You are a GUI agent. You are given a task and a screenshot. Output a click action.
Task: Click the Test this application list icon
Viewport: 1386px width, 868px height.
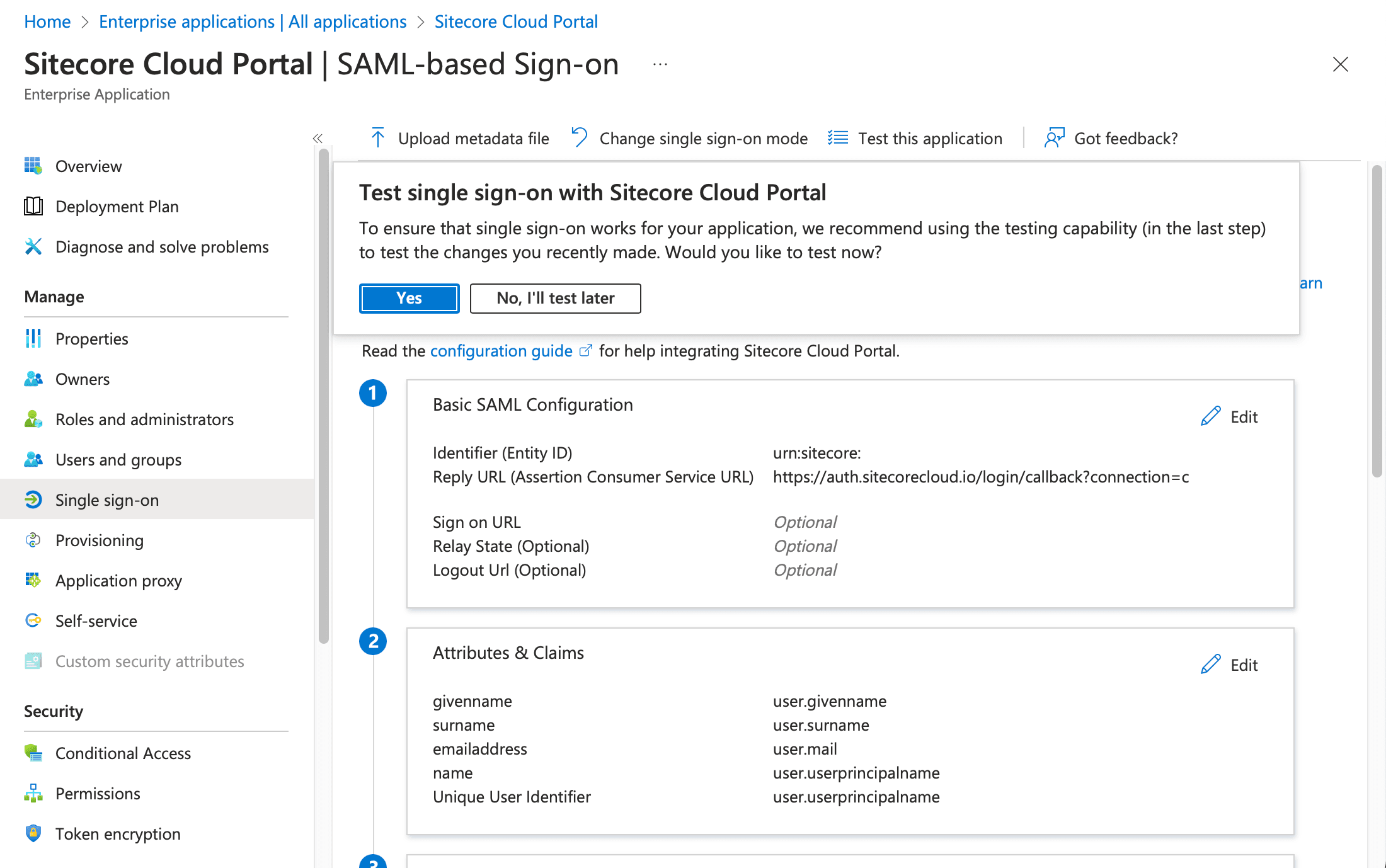[x=837, y=138]
